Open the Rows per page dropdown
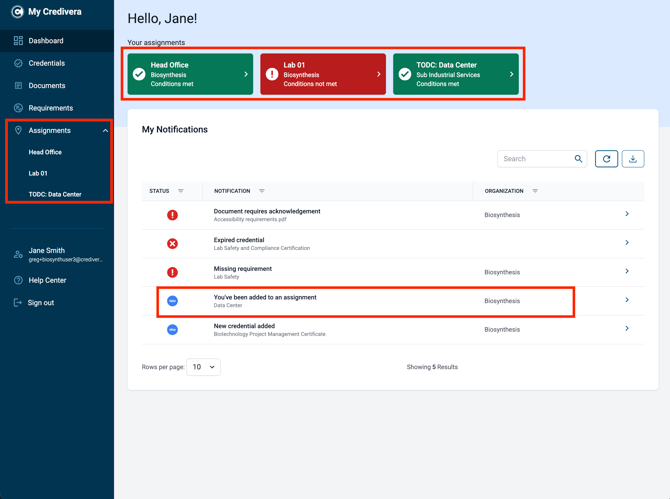This screenshot has width=670, height=499. pos(203,367)
